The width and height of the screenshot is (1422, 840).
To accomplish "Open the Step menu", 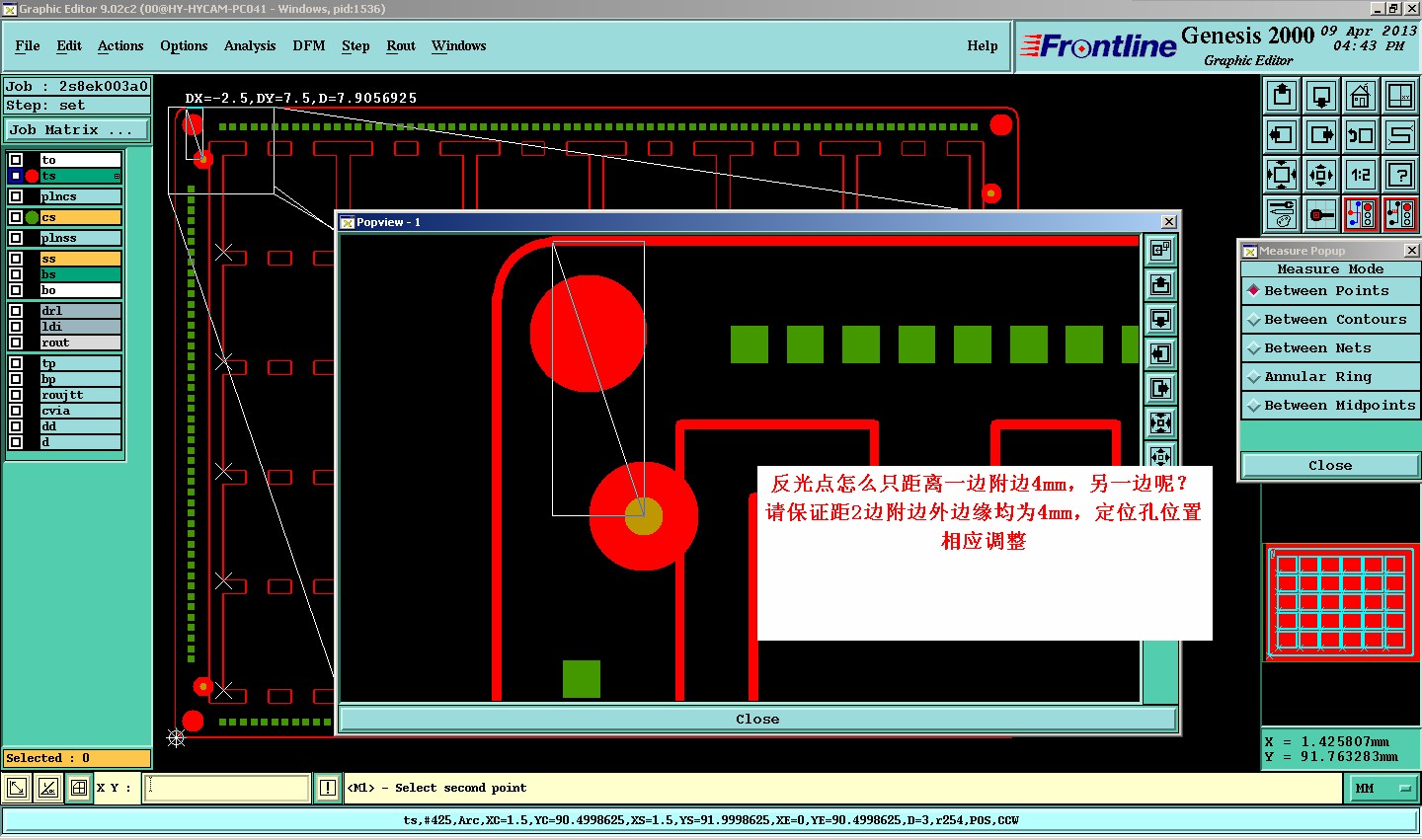I will point(355,45).
